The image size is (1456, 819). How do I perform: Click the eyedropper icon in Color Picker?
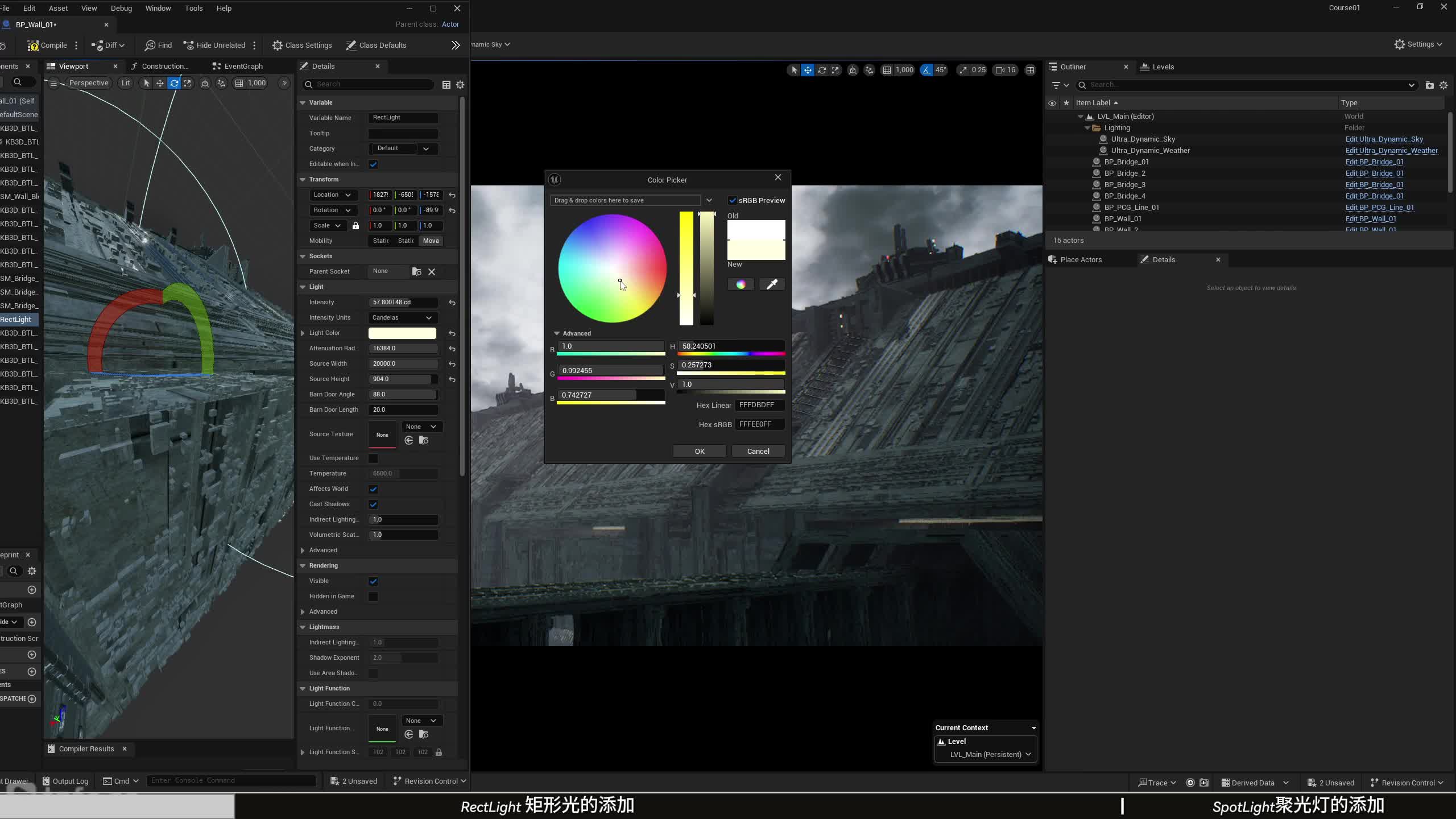click(x=772, y=284)
